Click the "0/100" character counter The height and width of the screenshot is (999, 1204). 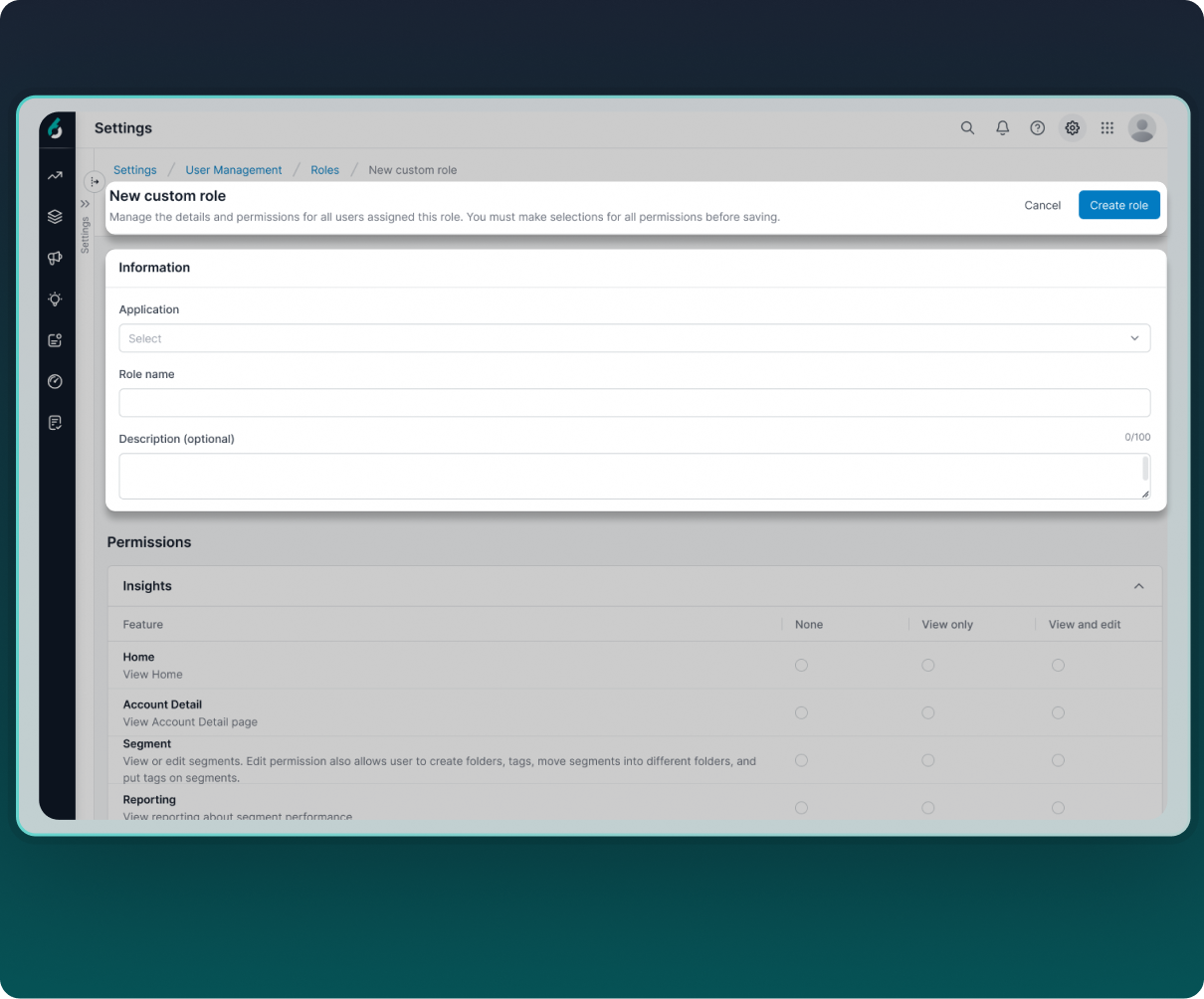point(1137,437)
